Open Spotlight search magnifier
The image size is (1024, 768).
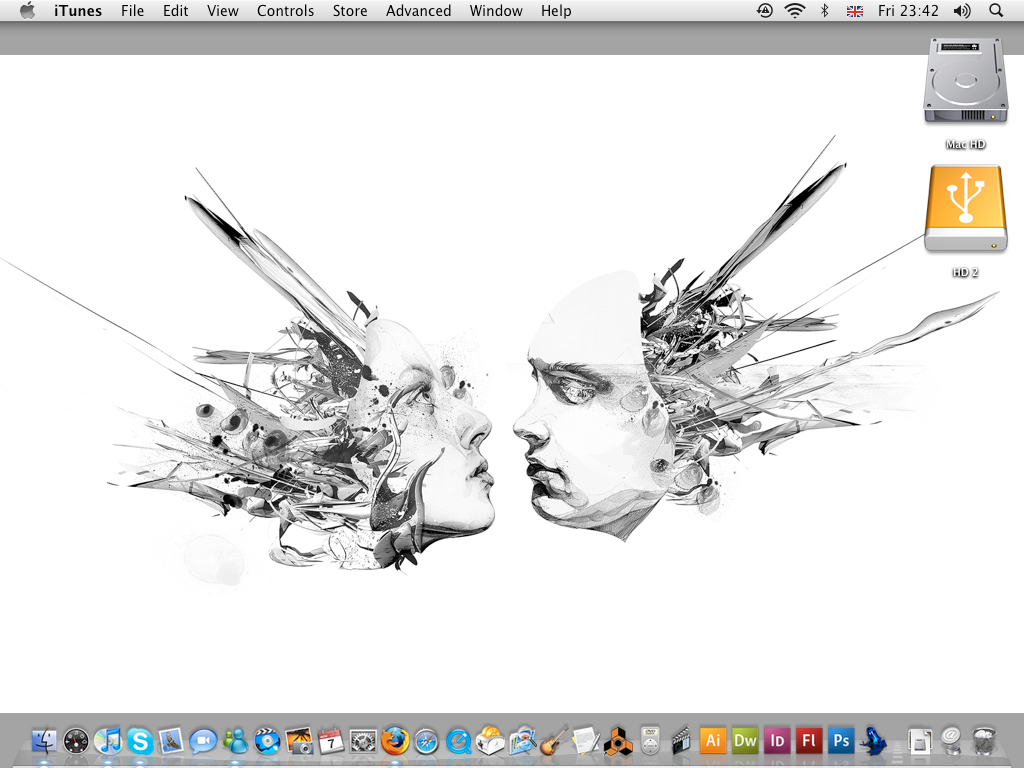[996, 10]
